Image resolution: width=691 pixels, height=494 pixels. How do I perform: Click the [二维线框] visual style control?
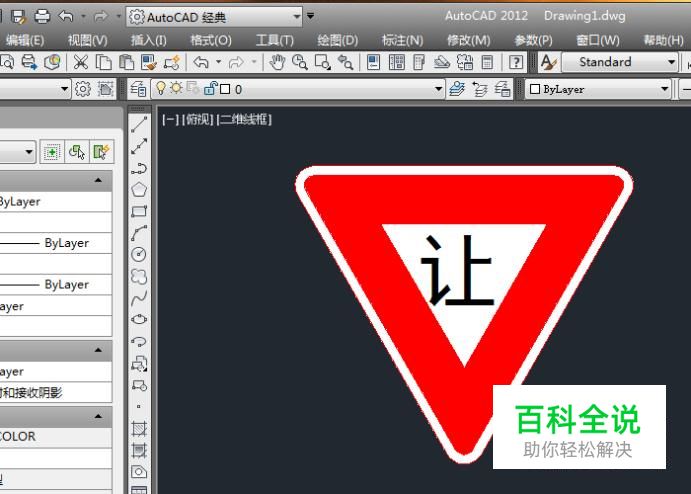point(244,119)
